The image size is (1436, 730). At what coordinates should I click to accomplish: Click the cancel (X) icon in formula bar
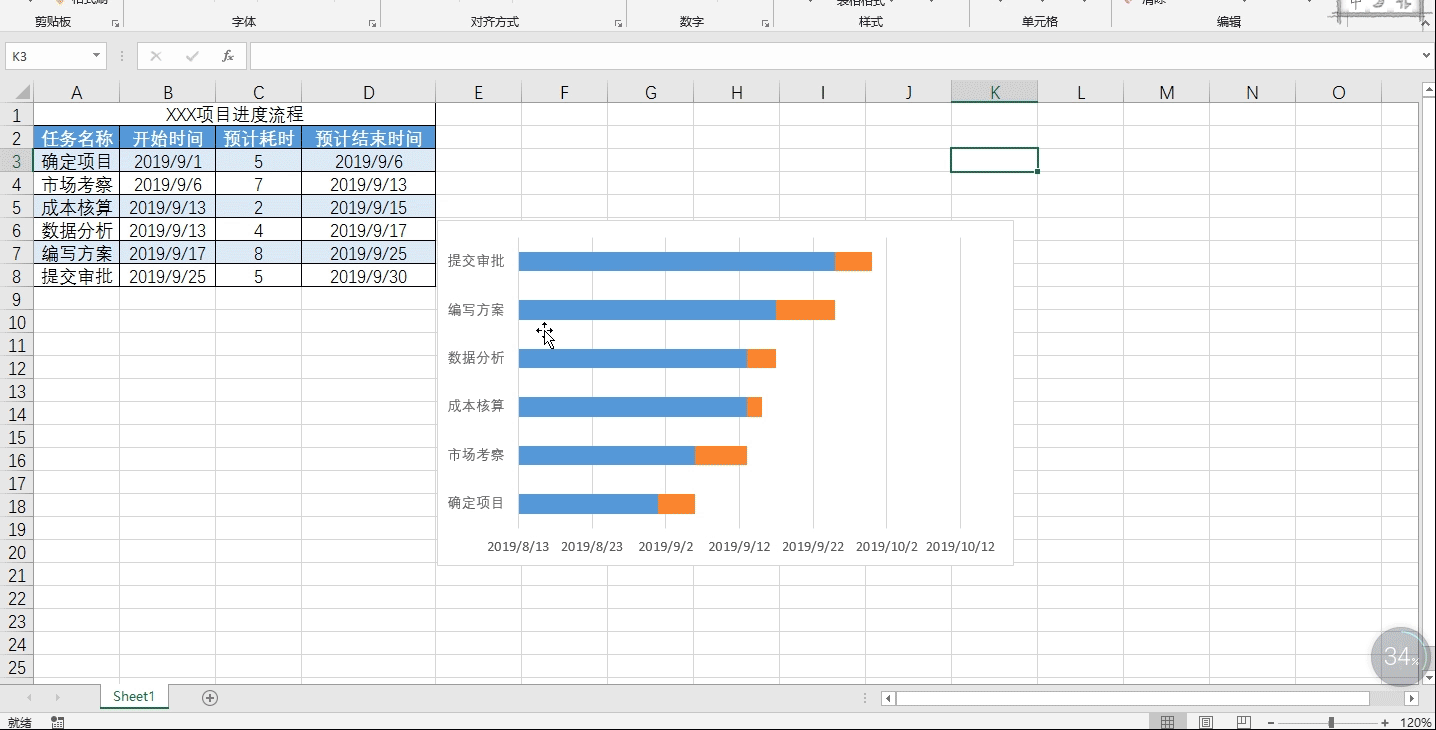(156, 56)
